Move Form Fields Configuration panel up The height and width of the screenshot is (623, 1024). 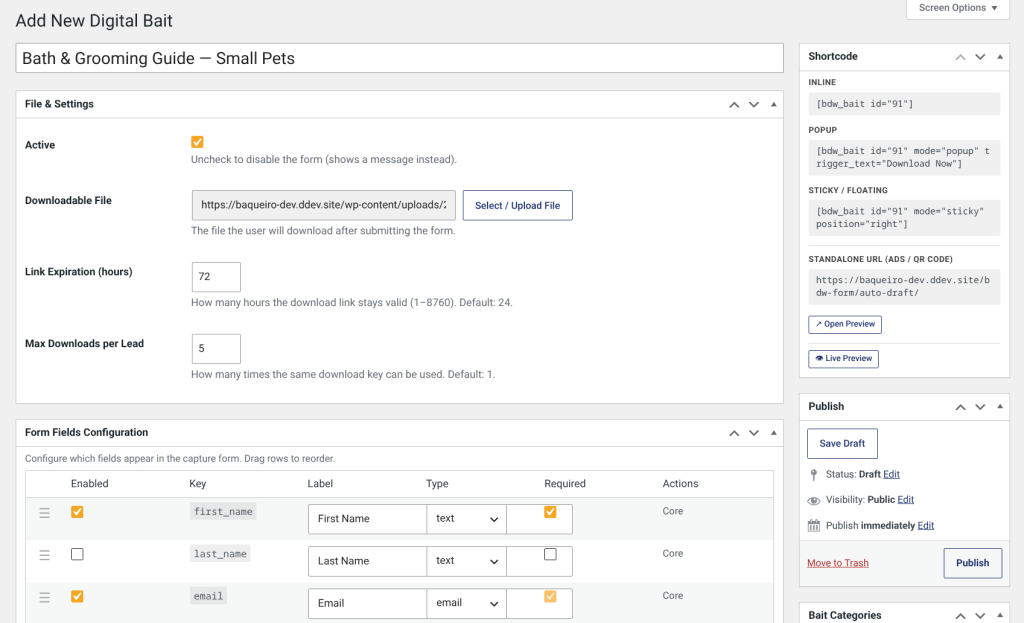tap(734, 433)
